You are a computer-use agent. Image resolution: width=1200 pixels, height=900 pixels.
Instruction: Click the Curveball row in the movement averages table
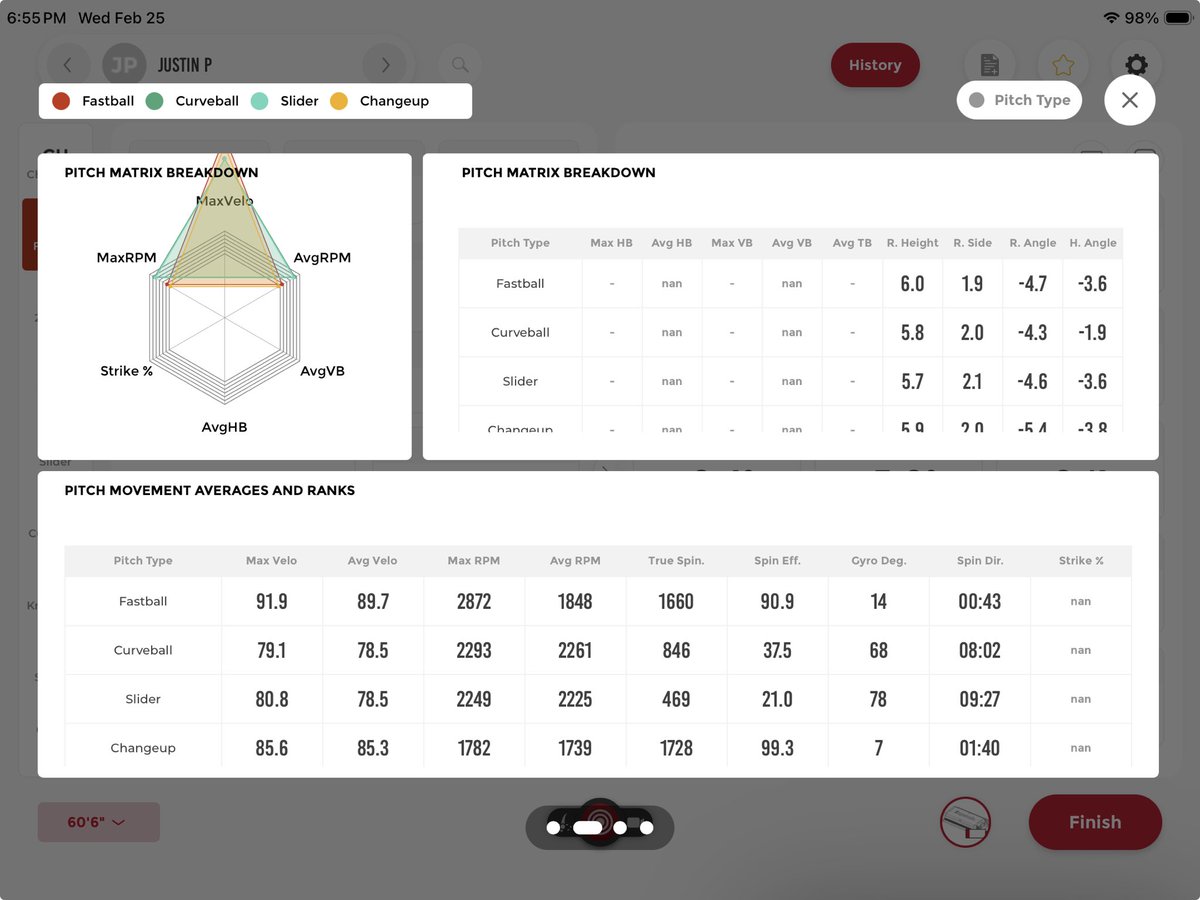(x=598, y=651)
